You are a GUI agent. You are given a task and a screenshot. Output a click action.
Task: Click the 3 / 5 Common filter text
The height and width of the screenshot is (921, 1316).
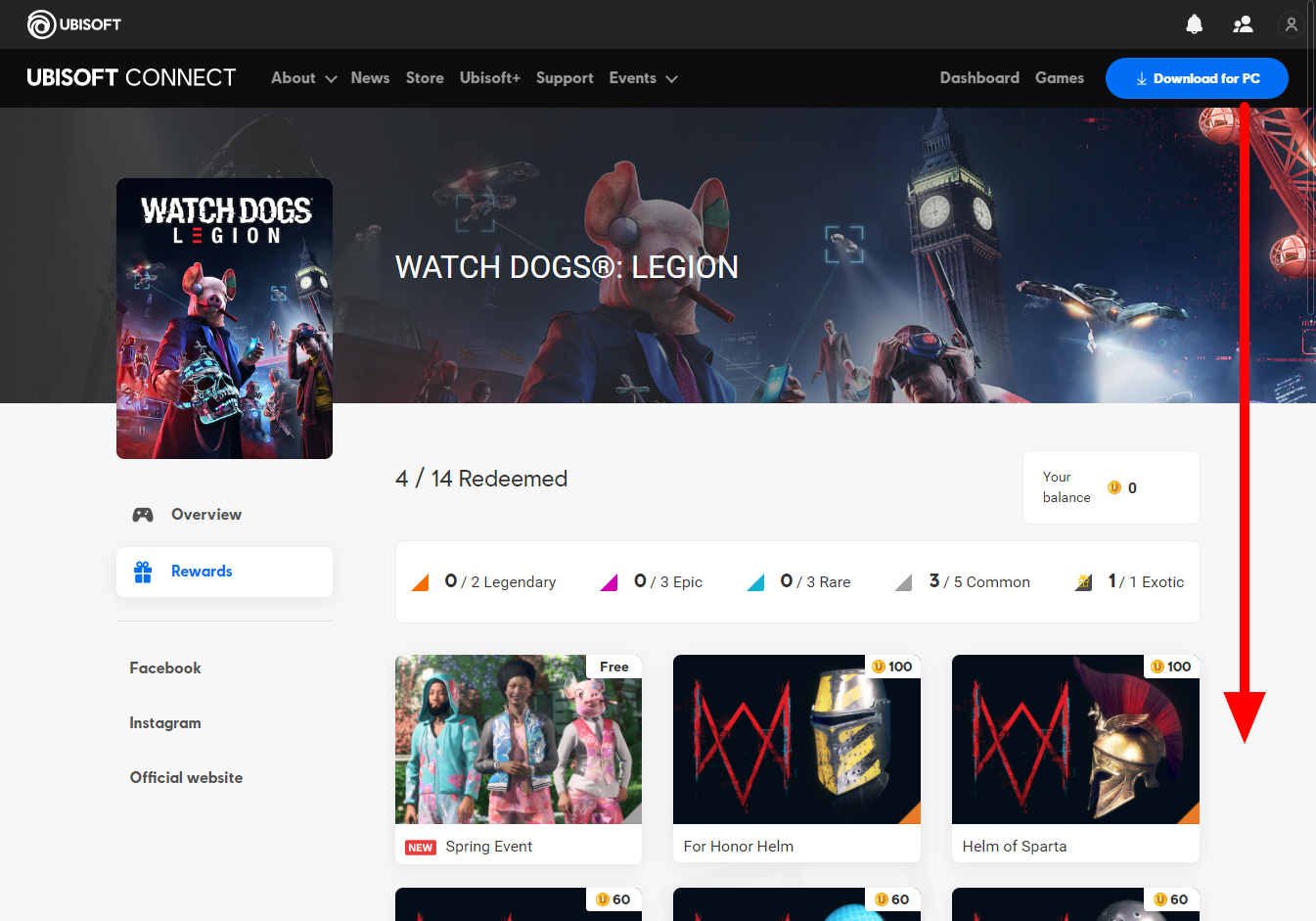(979, 582)
